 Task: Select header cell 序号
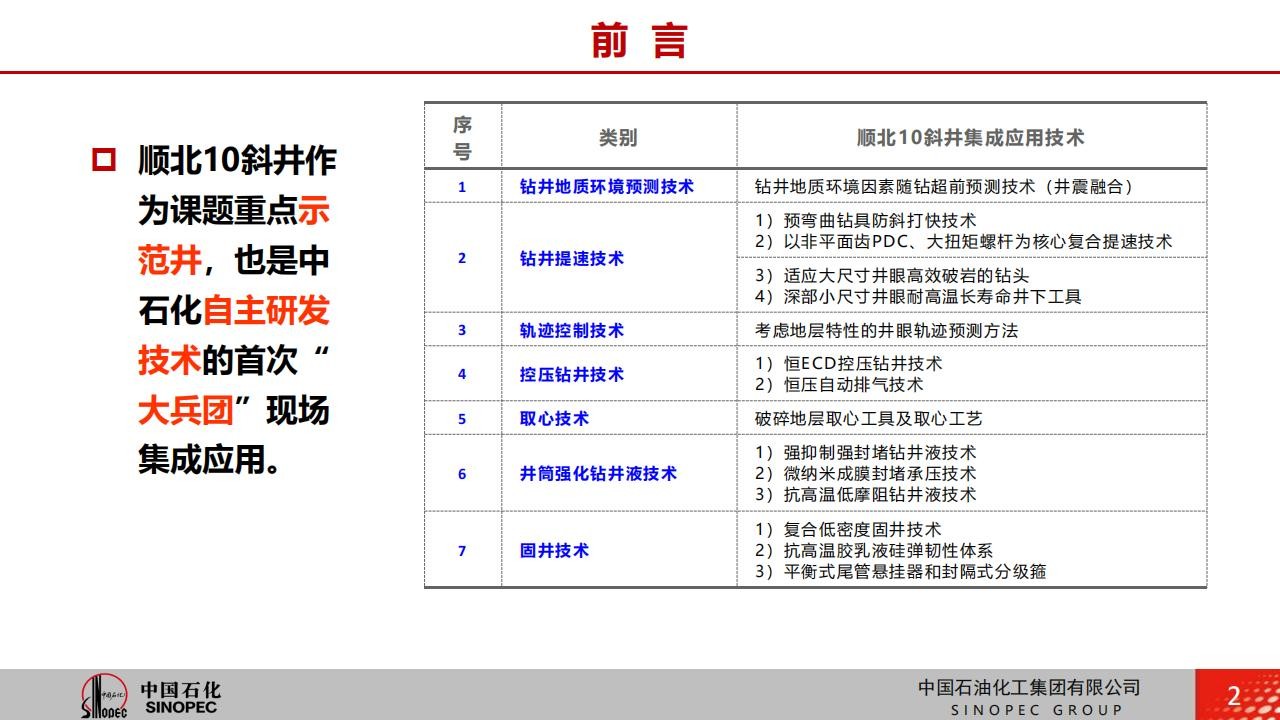(462, 138)
